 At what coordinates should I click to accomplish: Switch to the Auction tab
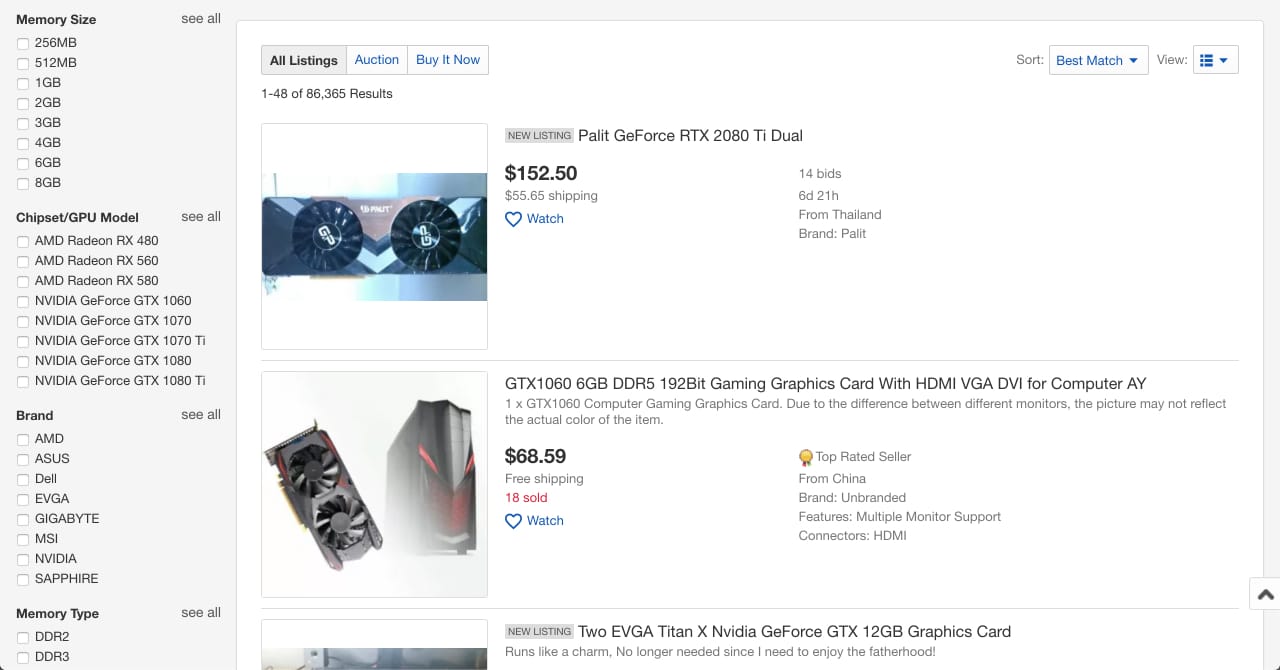point(377,60)
